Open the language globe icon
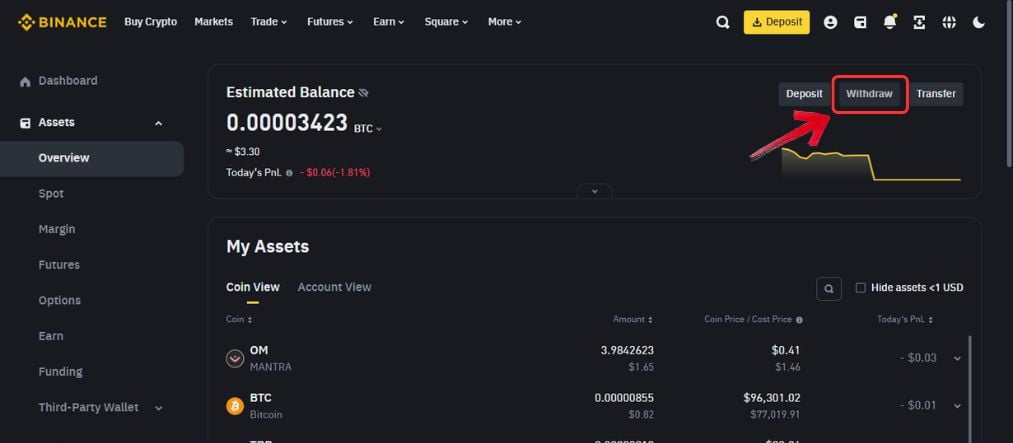 point(949,22)
